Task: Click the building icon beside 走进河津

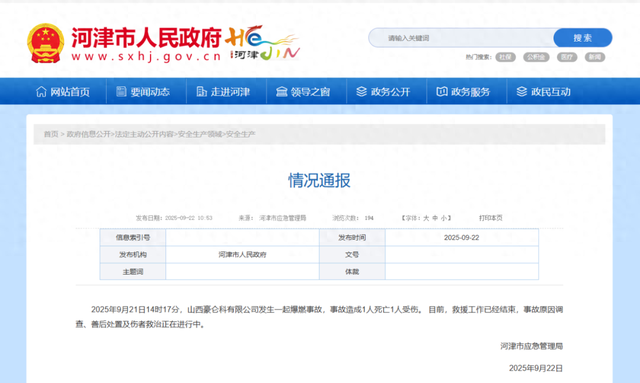Action: 201,91
